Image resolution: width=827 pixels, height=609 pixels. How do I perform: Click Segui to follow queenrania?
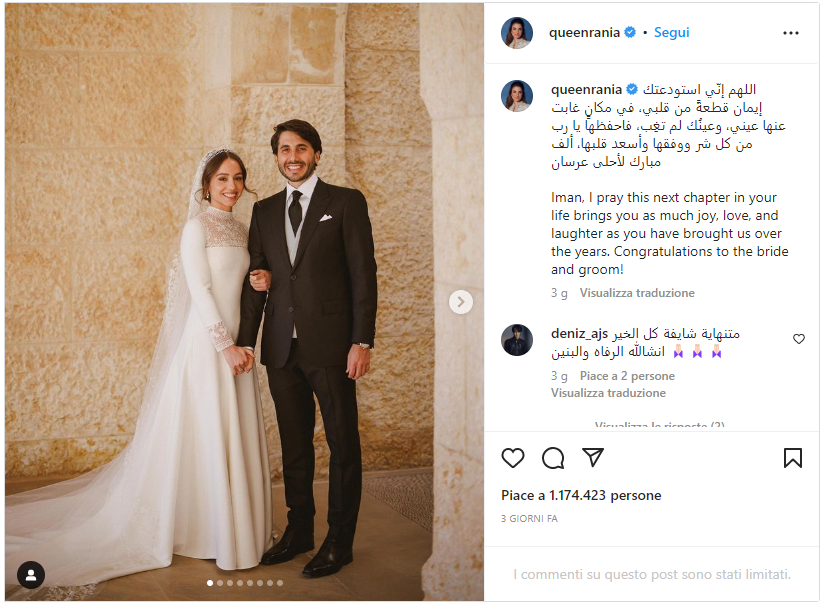click(x=671, y=33)
